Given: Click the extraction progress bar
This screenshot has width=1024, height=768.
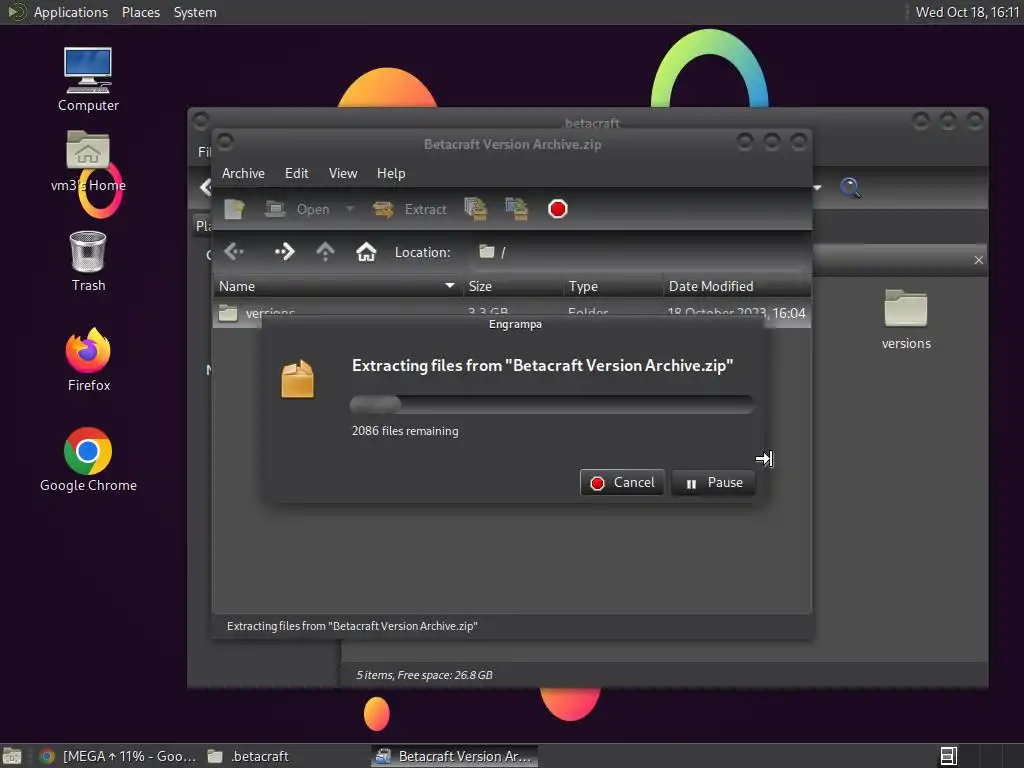Looking at the screenshot, I should (552, 404).
